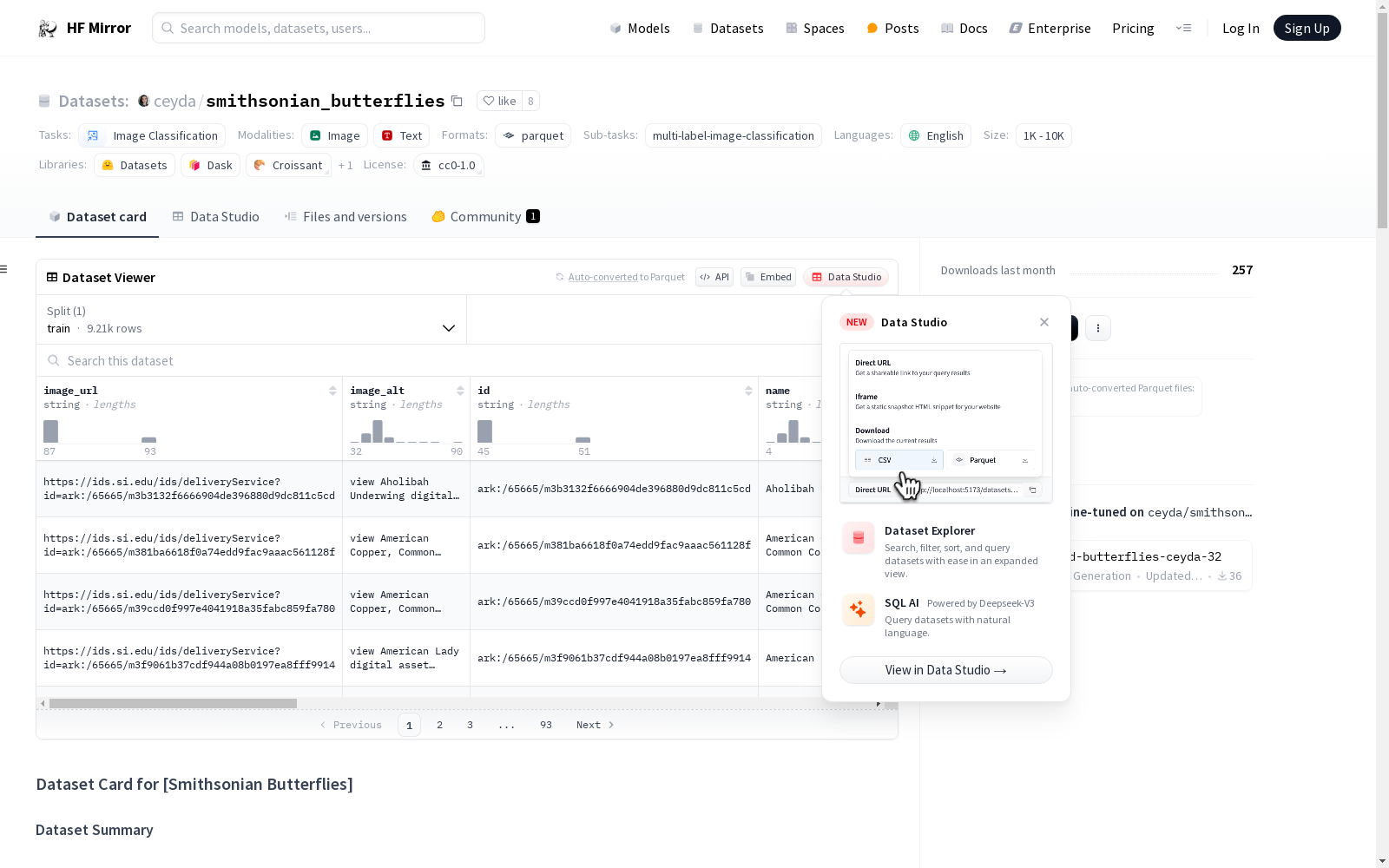Select the parquet format tag
Screen dimensions: 1389x868
(x=533, y=135)
